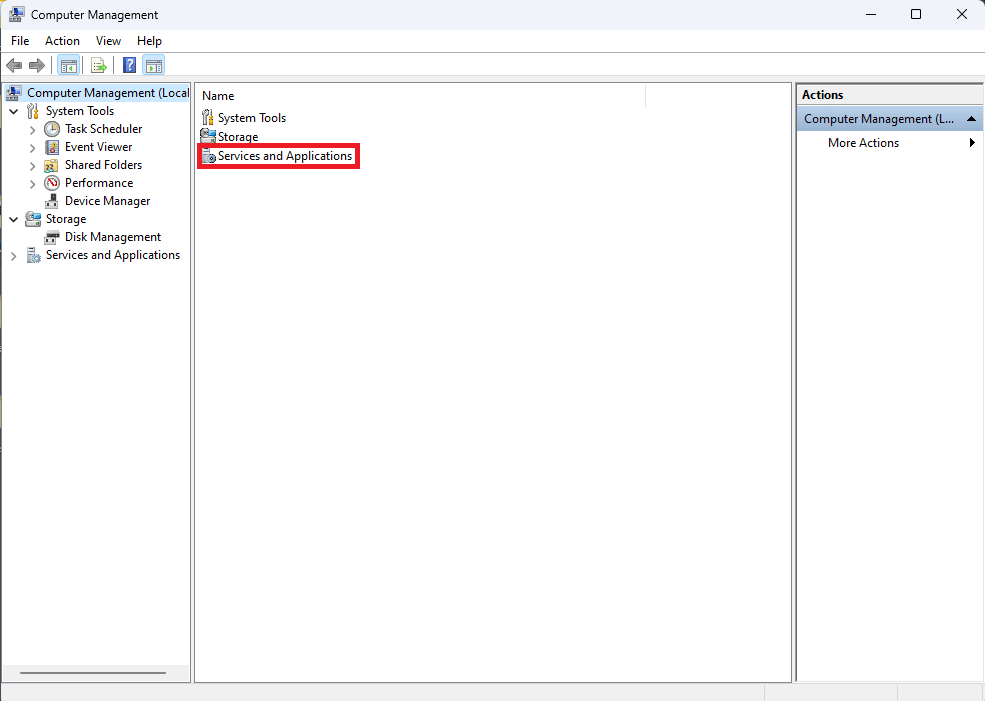
Task: Click Services and Applications icon in tree
Action: 33,255
